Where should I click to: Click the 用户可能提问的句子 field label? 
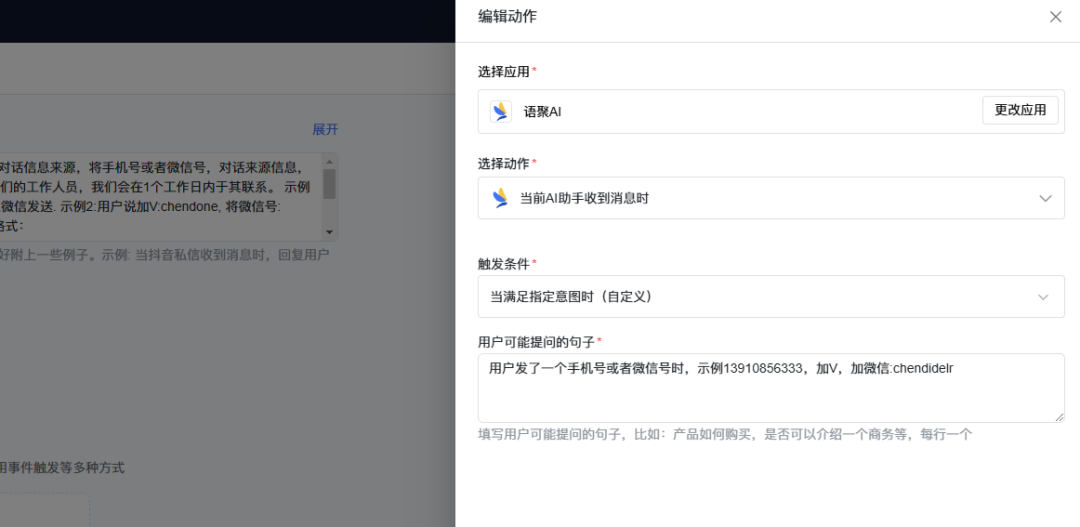(x=537, y=341)
